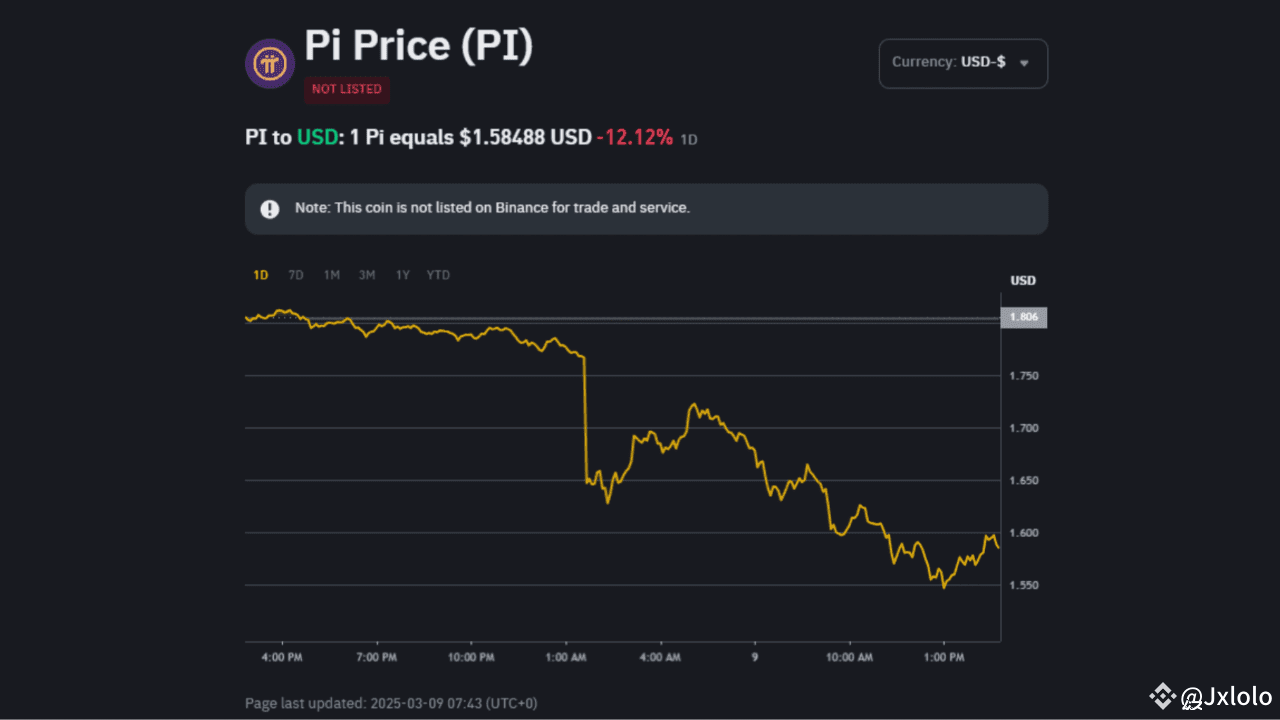The height and width of the screenshot is (720, 1280).
Task: Click the 1.806 price marker label
Action: point(1023,317)
